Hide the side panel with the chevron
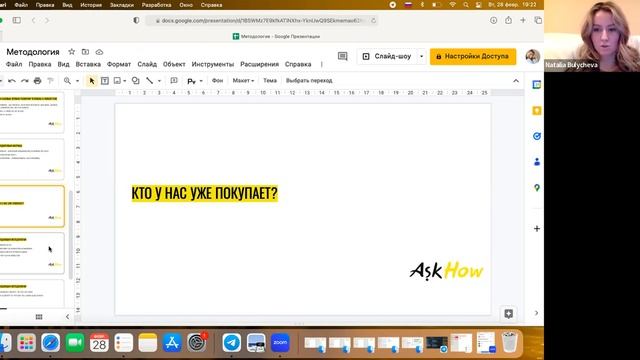 536,313
